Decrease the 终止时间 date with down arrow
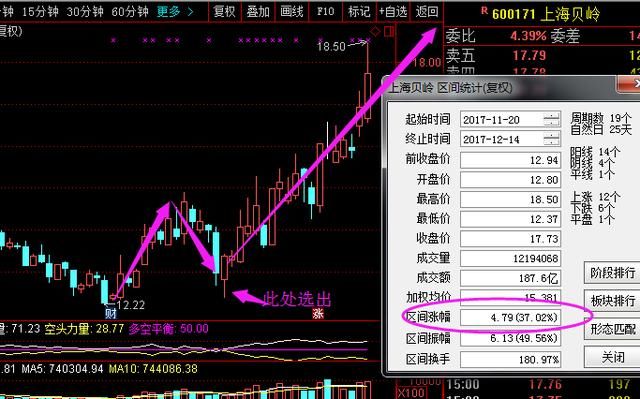 [x=552, y=143]
